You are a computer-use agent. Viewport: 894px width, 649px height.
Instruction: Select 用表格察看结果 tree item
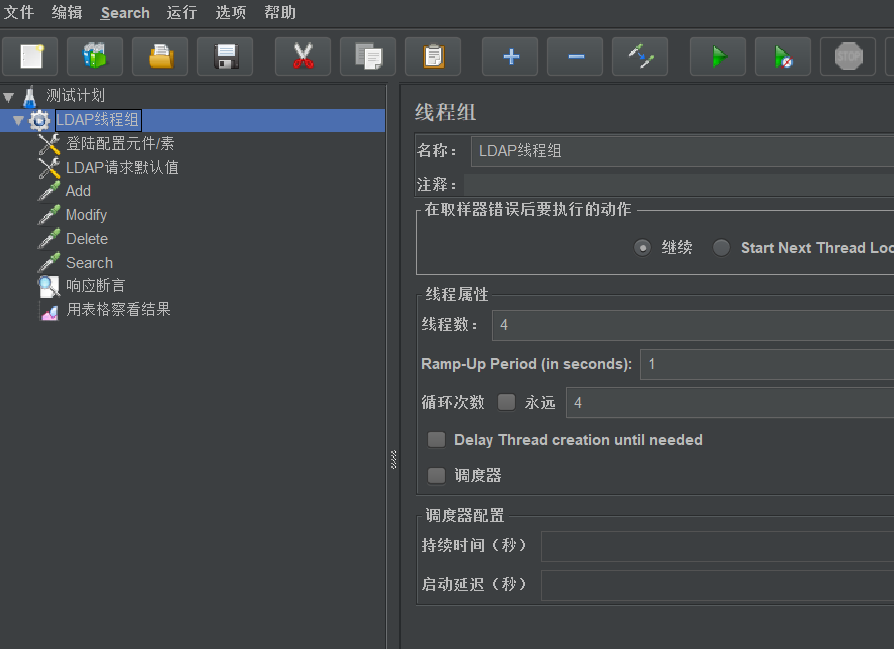point(118,310)
